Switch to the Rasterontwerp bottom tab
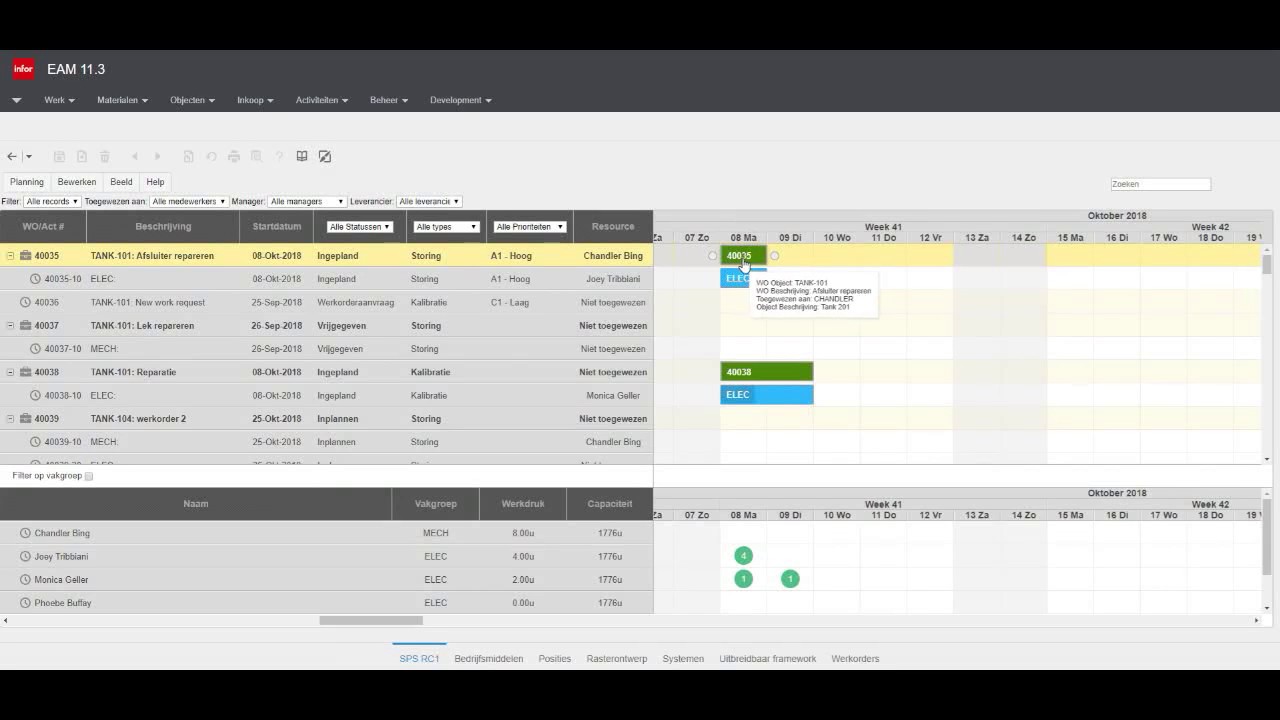1280x720 pixels. point(617,659)
